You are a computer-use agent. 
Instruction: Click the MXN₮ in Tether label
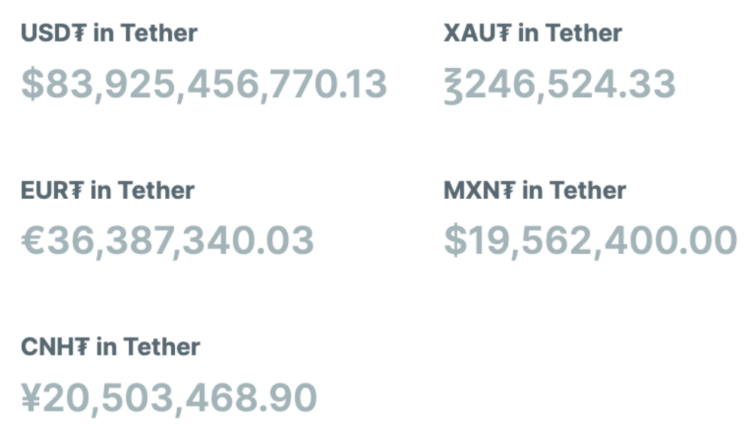click(535, 190)
